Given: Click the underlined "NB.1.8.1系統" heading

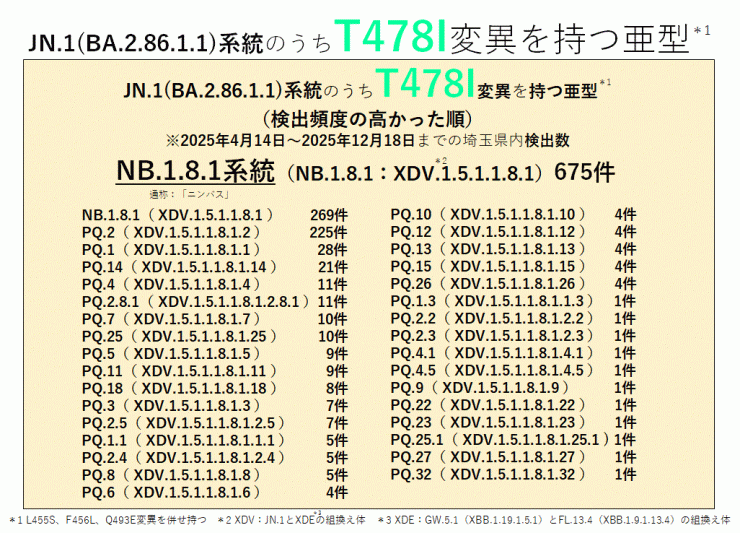Looking at the screenshot, I should click(195, 171).
